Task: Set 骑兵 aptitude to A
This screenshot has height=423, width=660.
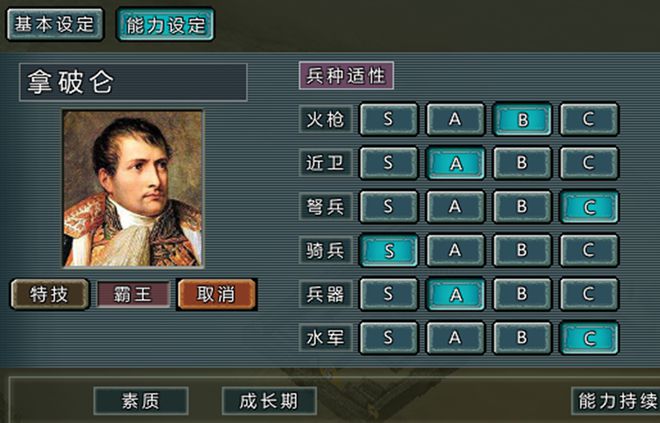Action: (x=455, y=250)
